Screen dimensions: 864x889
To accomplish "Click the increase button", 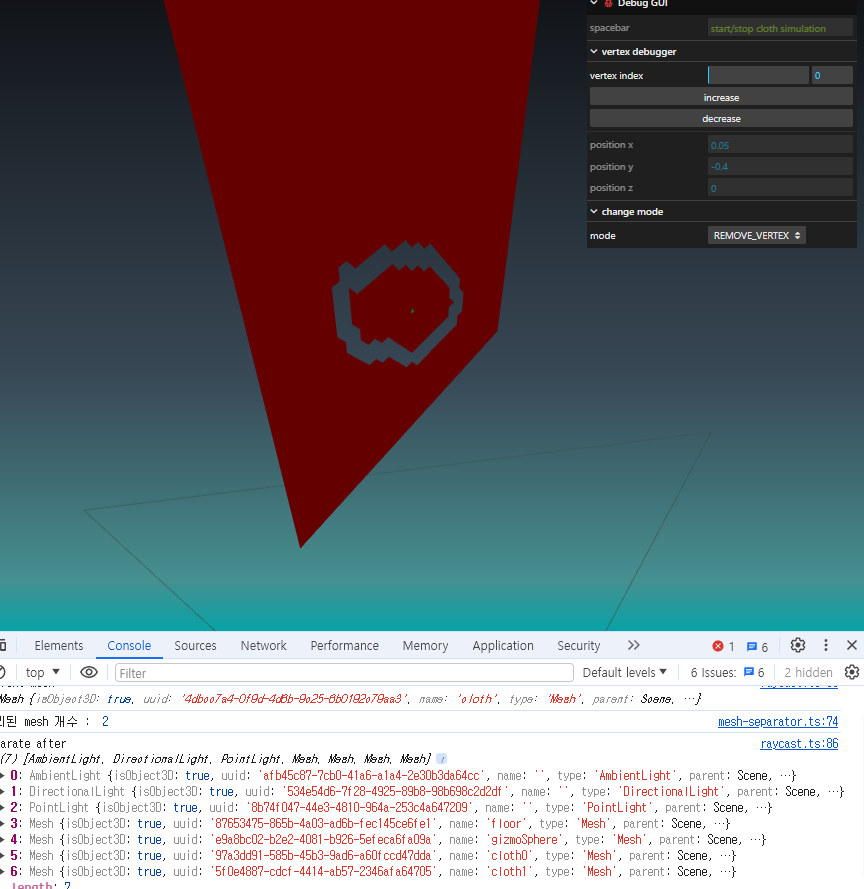I will pos(721,97).
